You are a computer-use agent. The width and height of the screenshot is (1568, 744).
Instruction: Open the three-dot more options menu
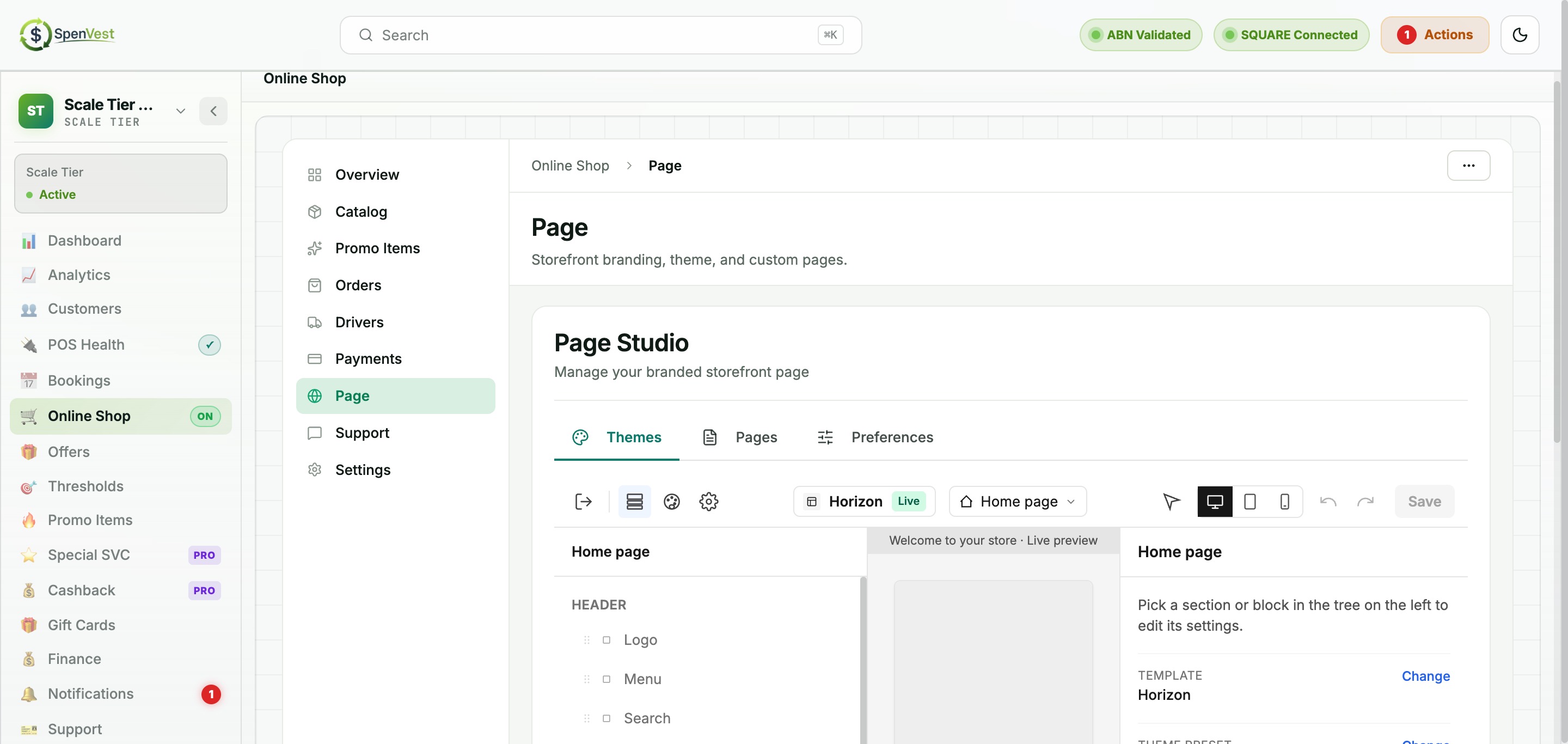1468,166
